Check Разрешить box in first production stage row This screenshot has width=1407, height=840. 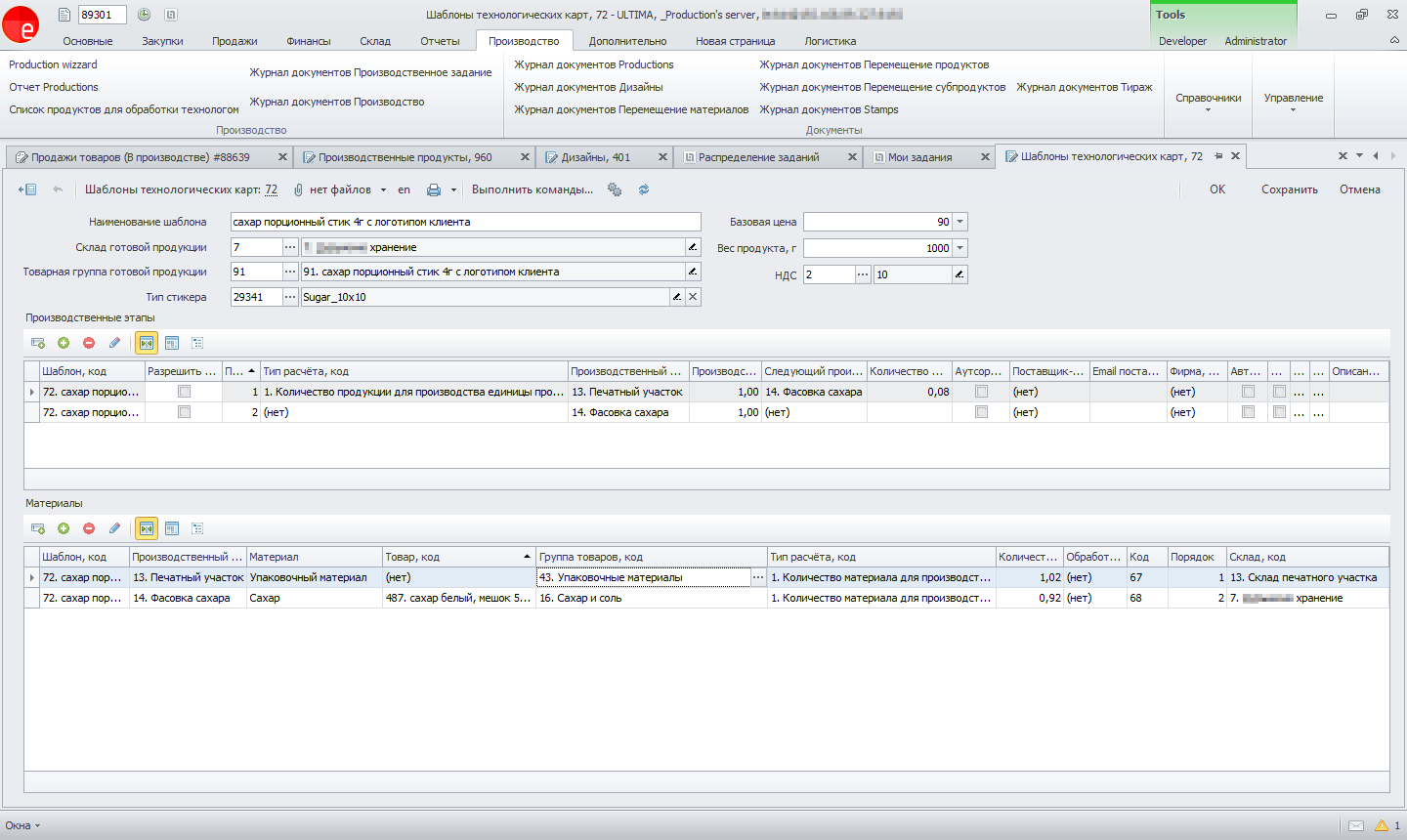[x=184, y=392]
